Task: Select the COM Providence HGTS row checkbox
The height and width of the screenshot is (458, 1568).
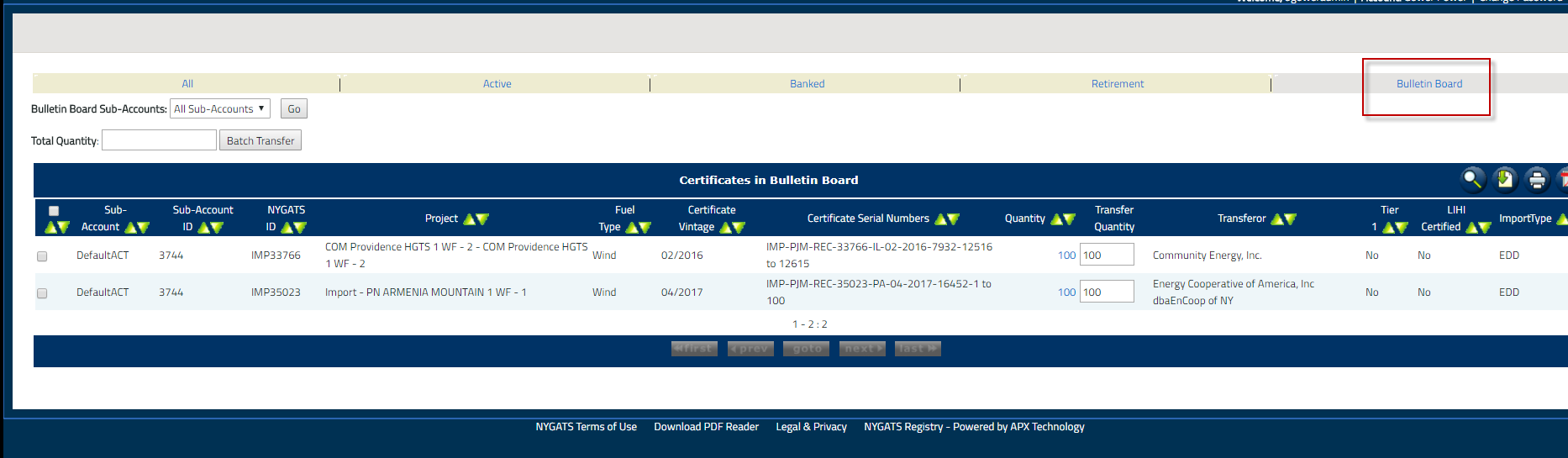Action: [42, 256]
